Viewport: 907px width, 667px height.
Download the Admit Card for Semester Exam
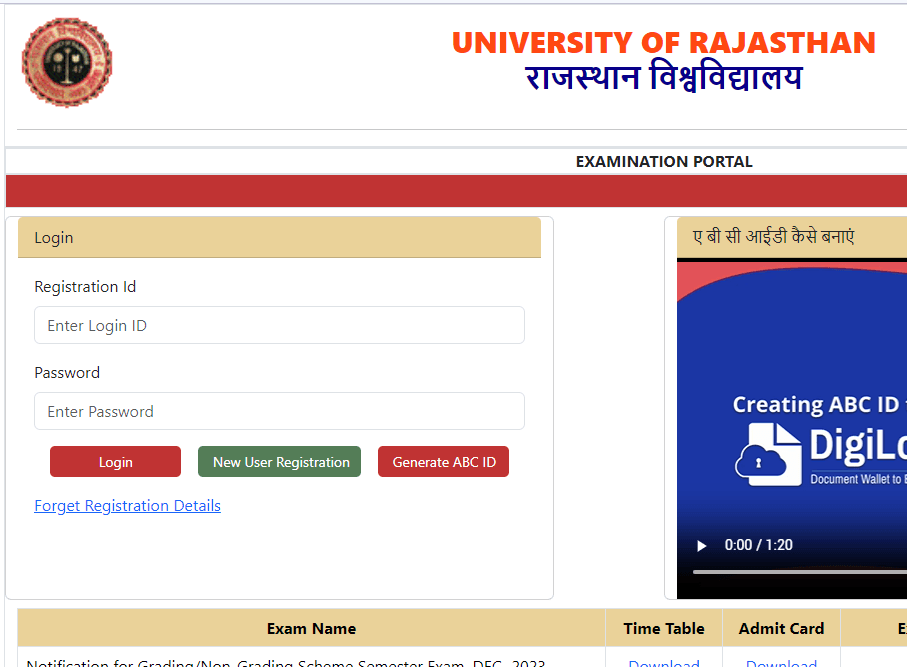781,663
